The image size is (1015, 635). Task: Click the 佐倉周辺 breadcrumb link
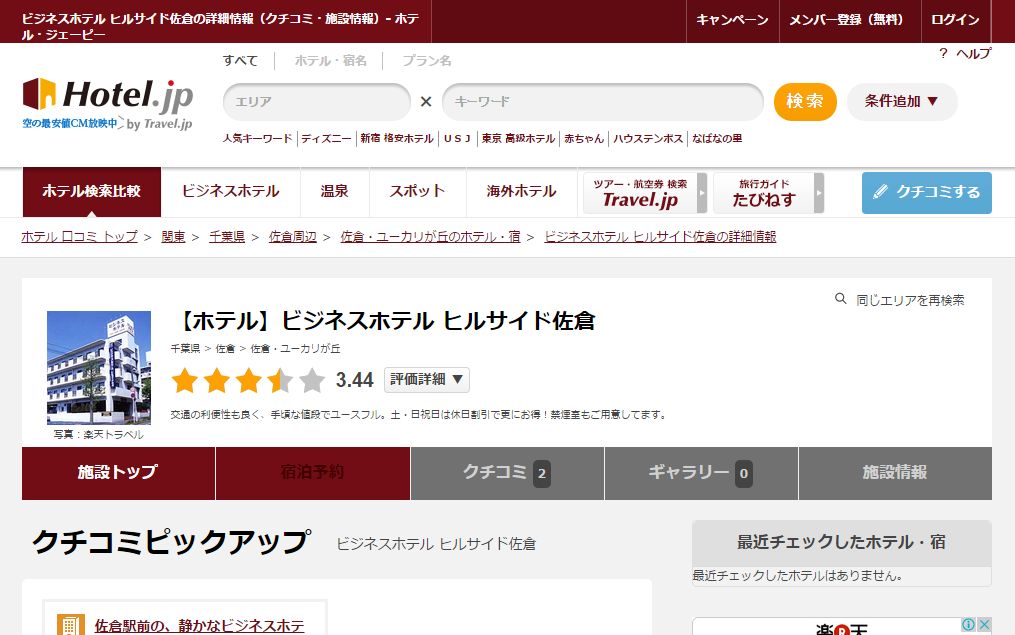293,237
